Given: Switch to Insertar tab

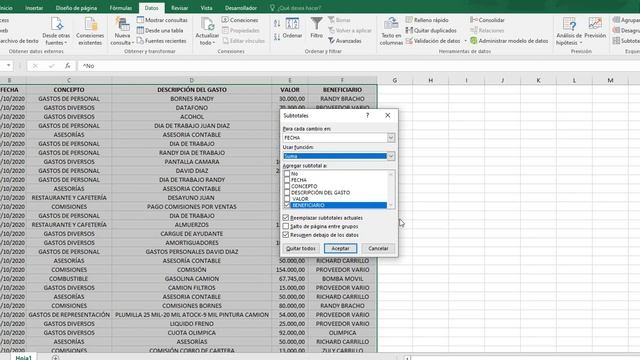Looking at the screenshot, I should tap(34, 8).
